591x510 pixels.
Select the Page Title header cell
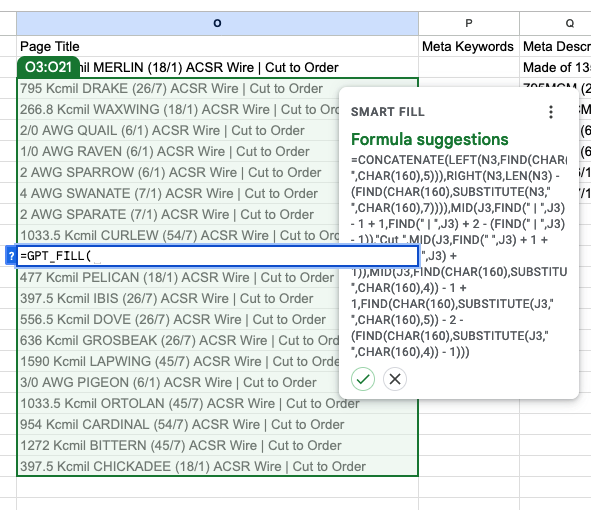[x=217, y=46]
